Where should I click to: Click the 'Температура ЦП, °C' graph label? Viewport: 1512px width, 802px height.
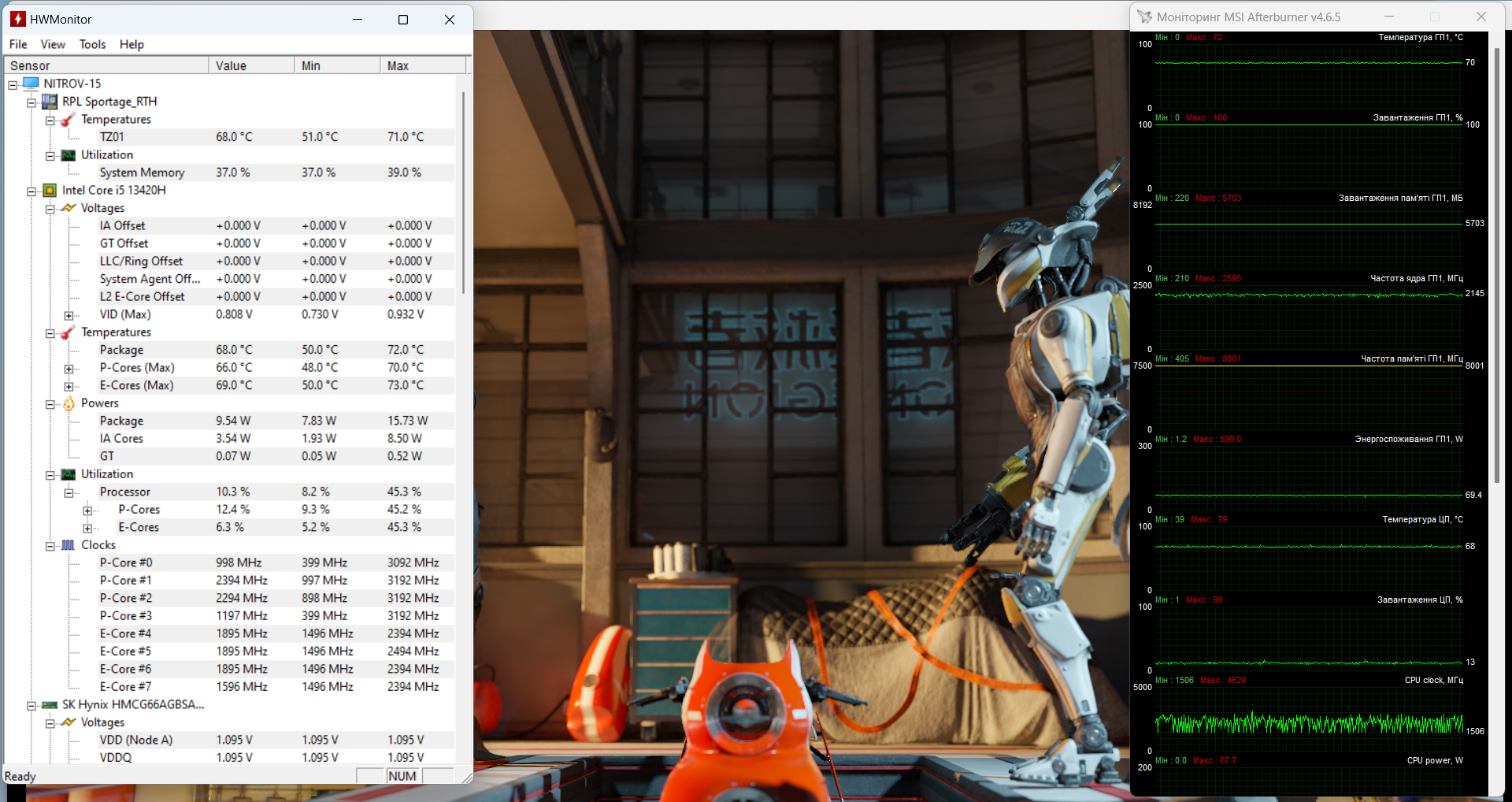pyautogui.click(x=1423, y=519)
